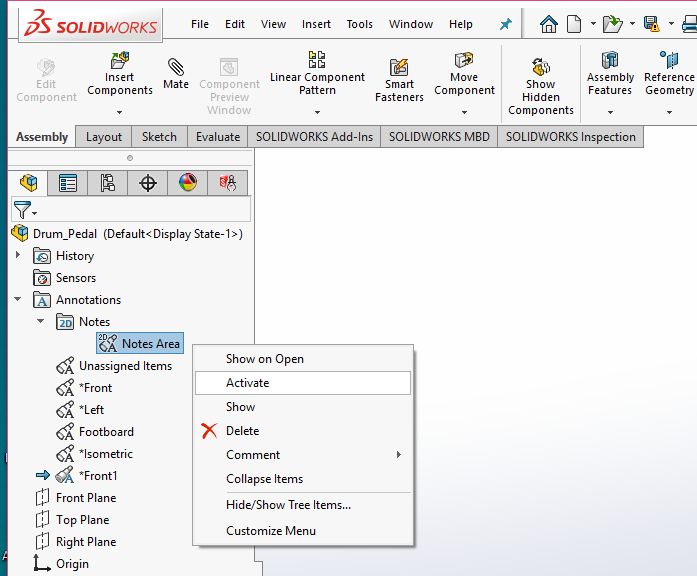Select the Right Plane

coord(76,542)
